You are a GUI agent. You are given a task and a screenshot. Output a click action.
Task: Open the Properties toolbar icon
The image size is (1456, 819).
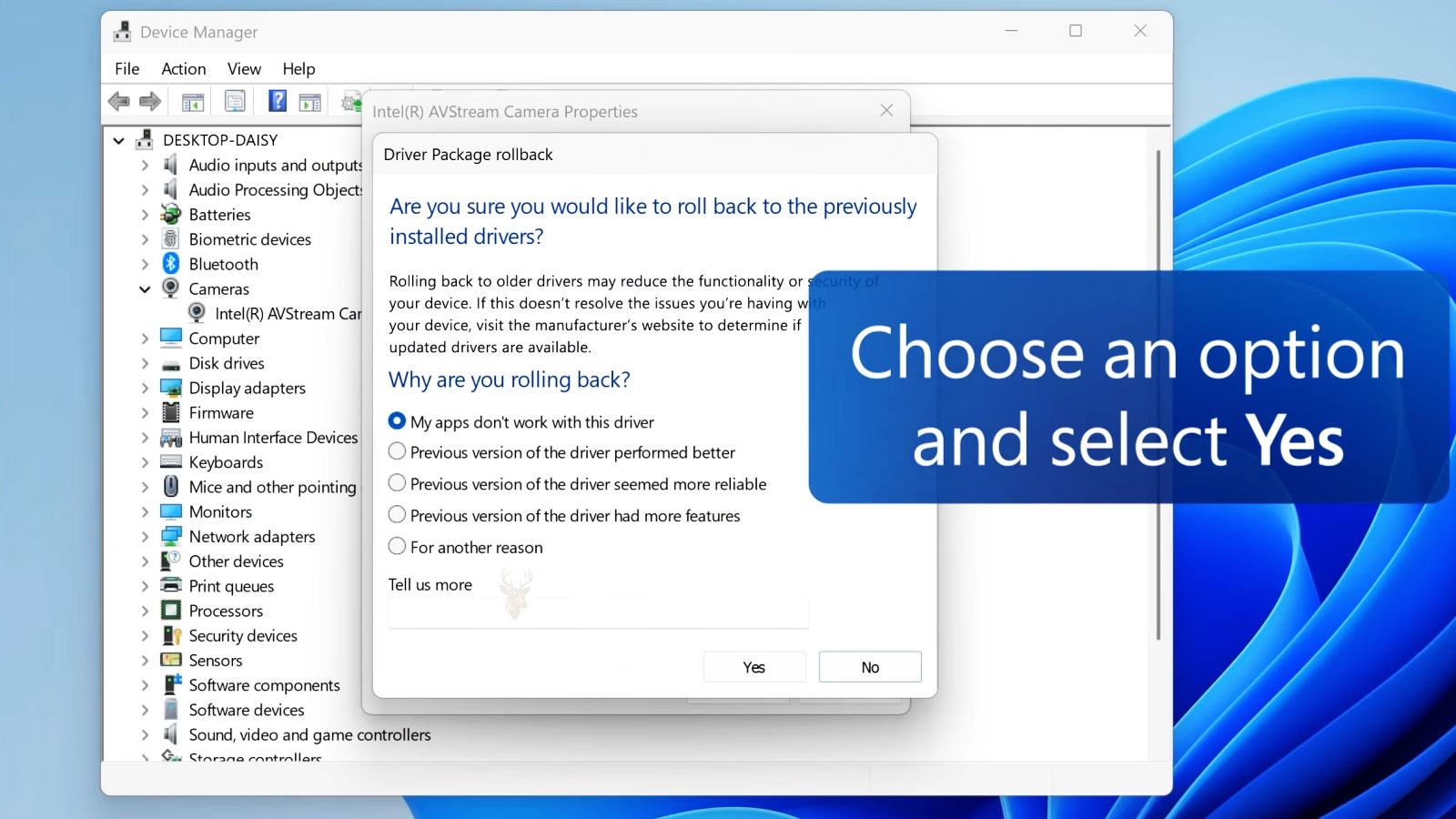click(235, 101)
